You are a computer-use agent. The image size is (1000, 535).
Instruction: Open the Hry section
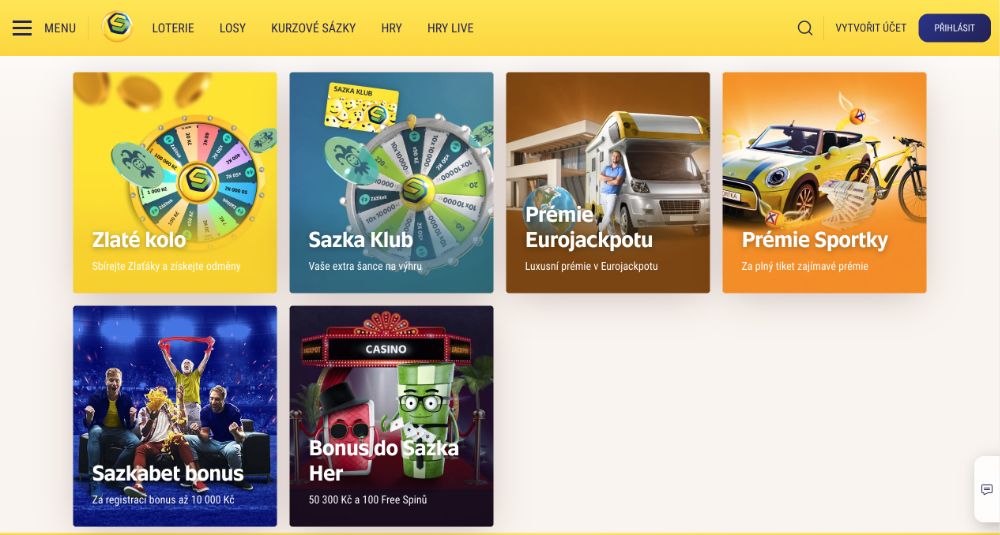(392, 28)
